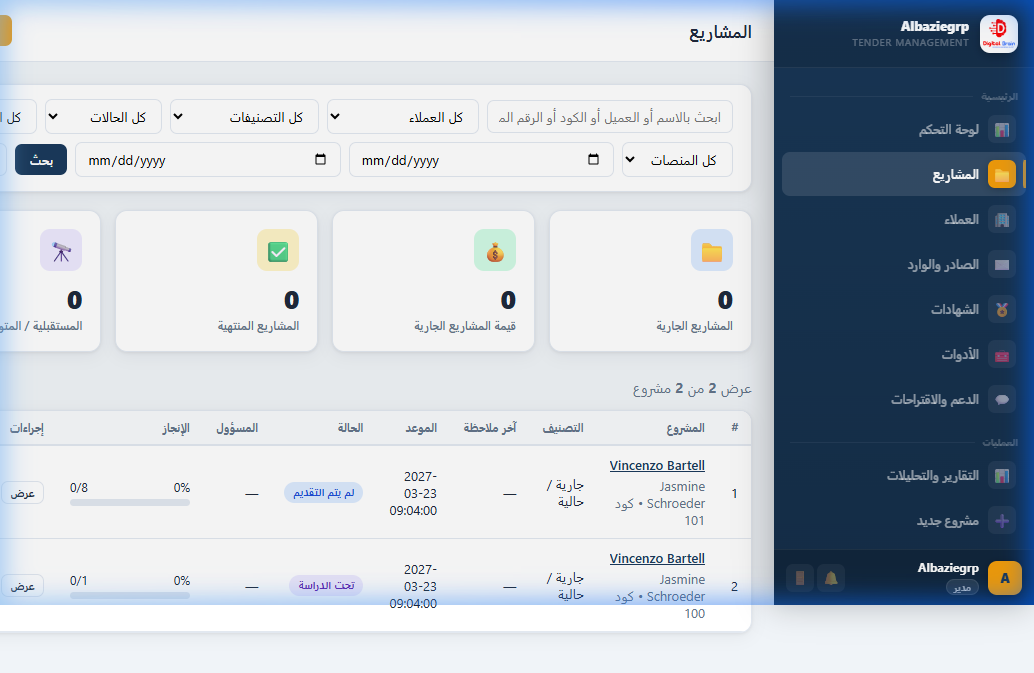Open Vincenzo Bartell link in row 1

pyautogui.click(x=657, y=465)
